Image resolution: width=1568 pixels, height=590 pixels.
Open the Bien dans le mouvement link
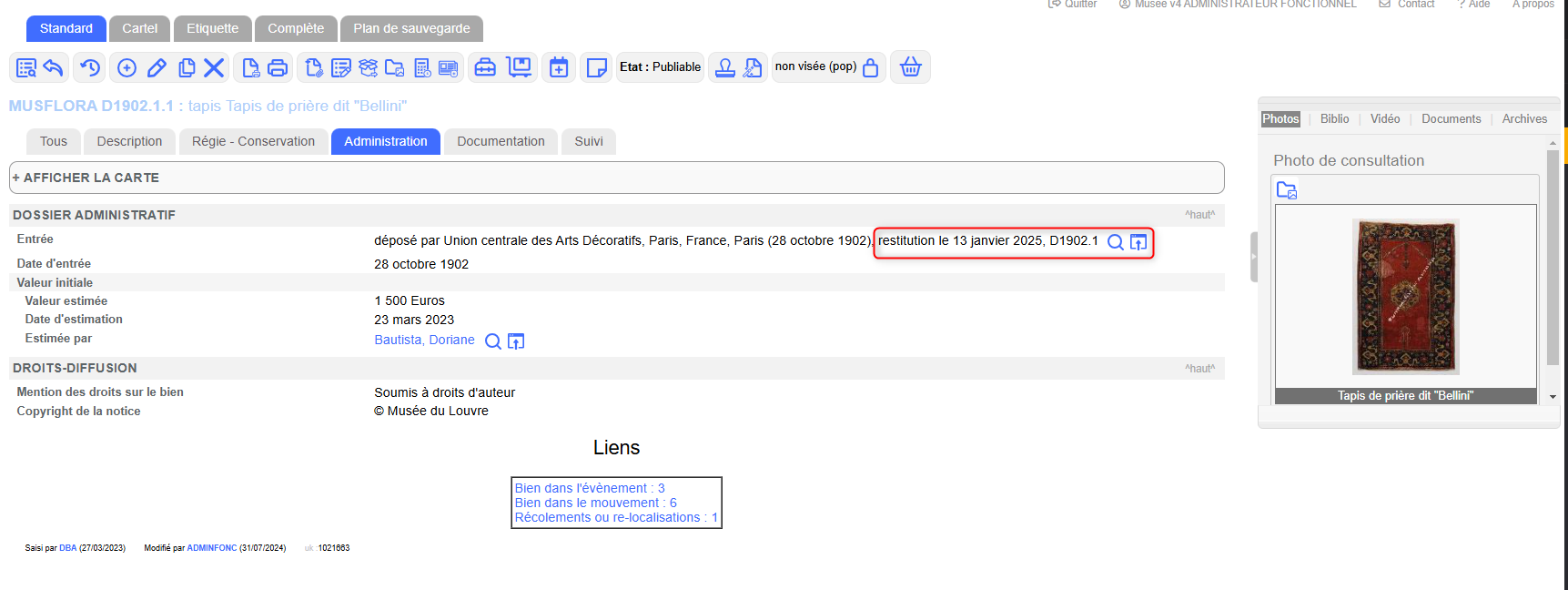595,503
